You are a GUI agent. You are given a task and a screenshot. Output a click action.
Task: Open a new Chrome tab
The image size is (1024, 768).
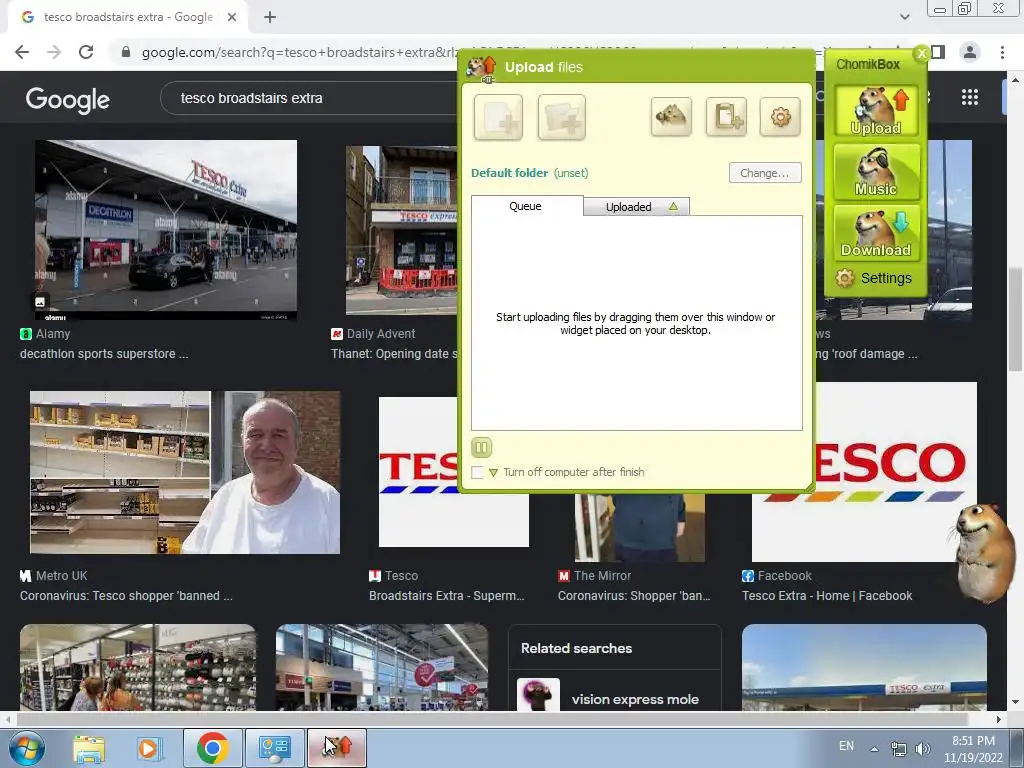pyautogui.click(x=270, y=18)
